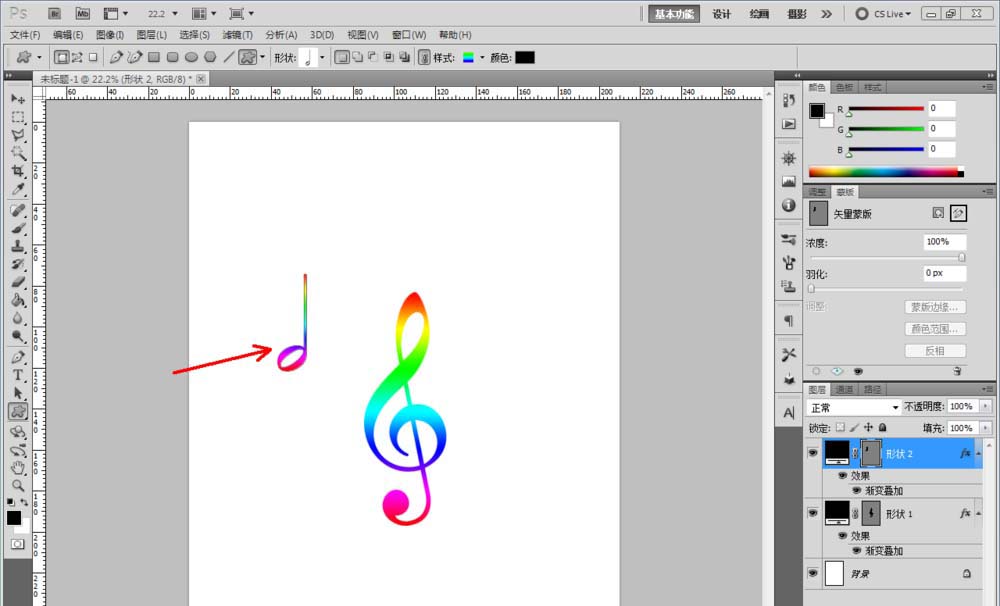Toggle Quick Mask mode
Image resolution: width=1000 pixels, height=606 pixels.
[18, 544]
